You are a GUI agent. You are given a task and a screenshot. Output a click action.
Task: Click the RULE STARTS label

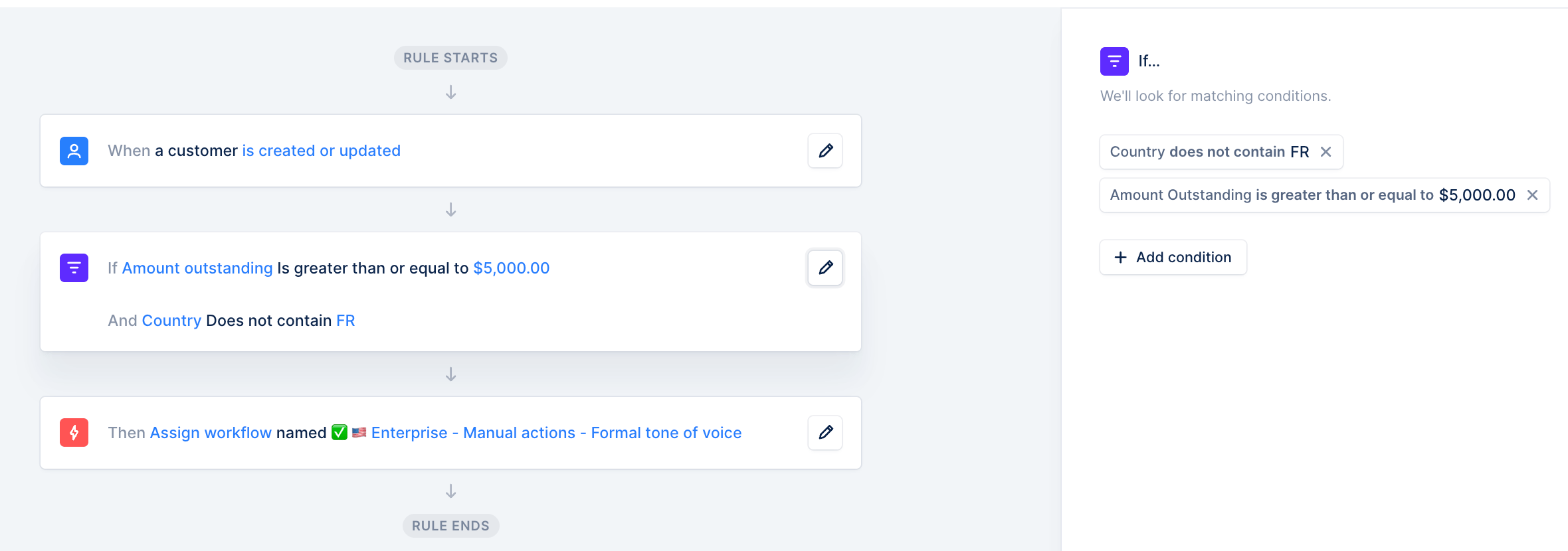tap(450, 58)
